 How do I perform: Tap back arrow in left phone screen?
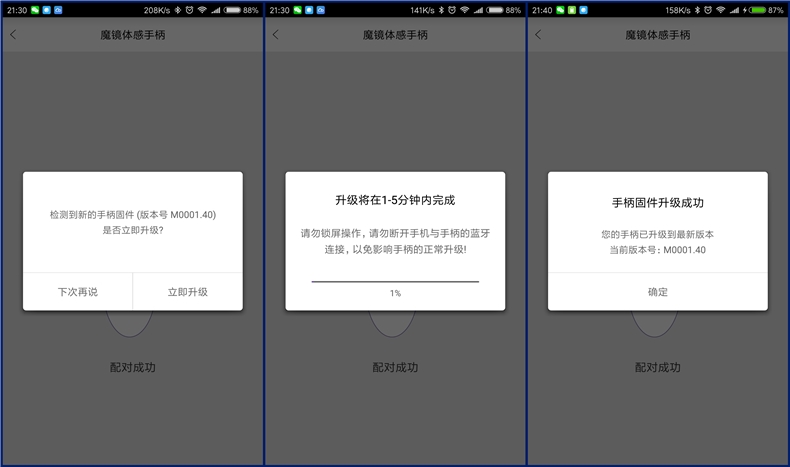pos(13,34)
